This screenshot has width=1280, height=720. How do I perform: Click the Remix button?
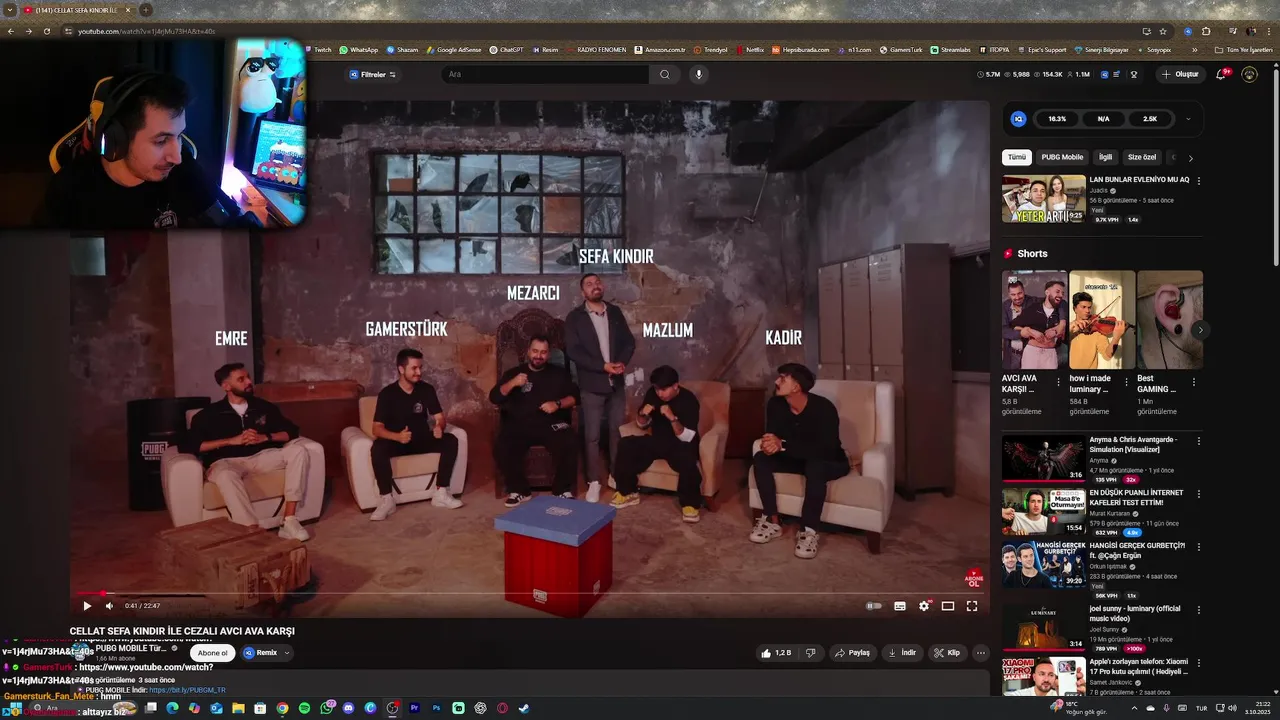(260, 653)
